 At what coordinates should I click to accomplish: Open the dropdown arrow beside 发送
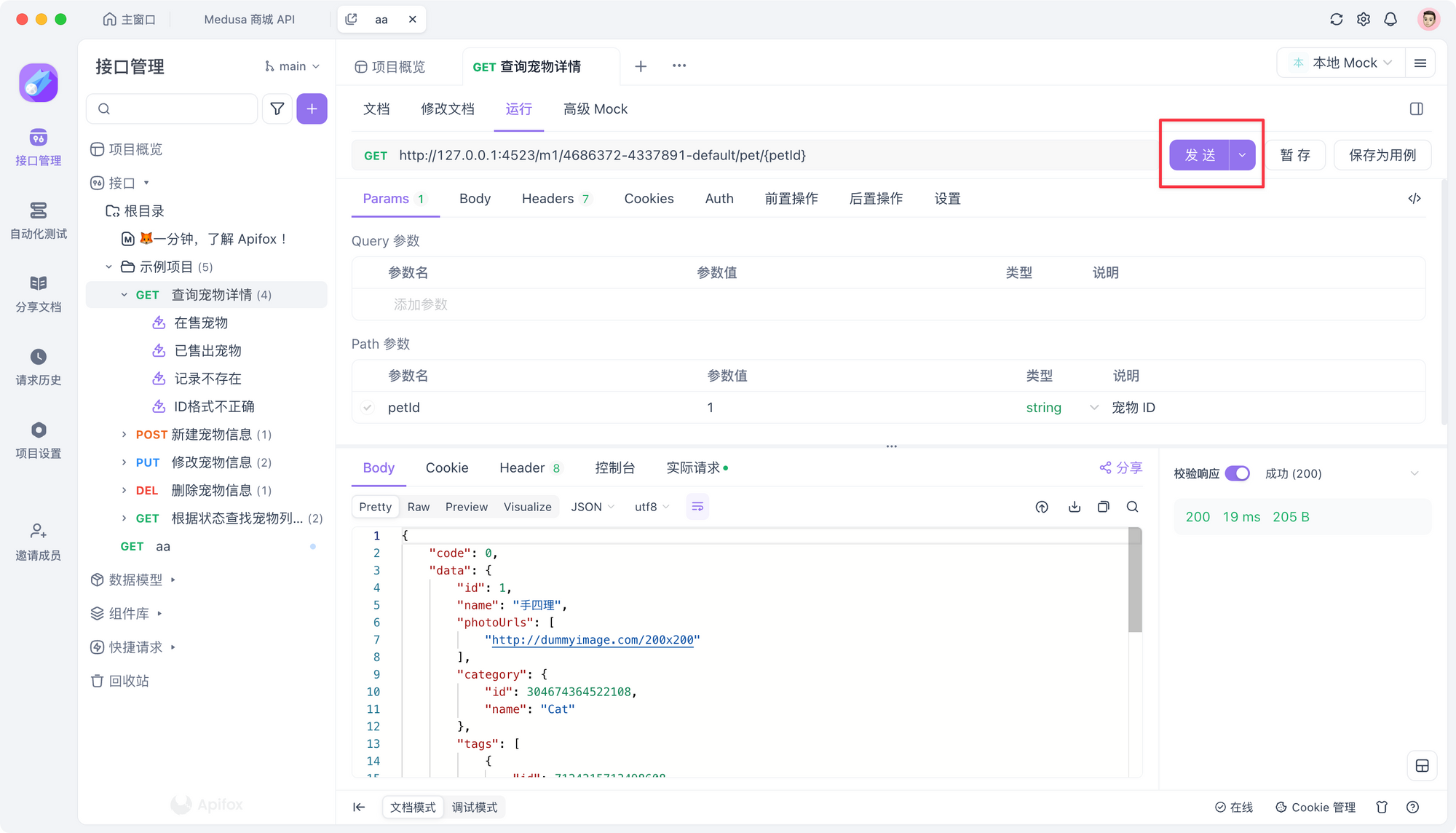point(1242,155)
